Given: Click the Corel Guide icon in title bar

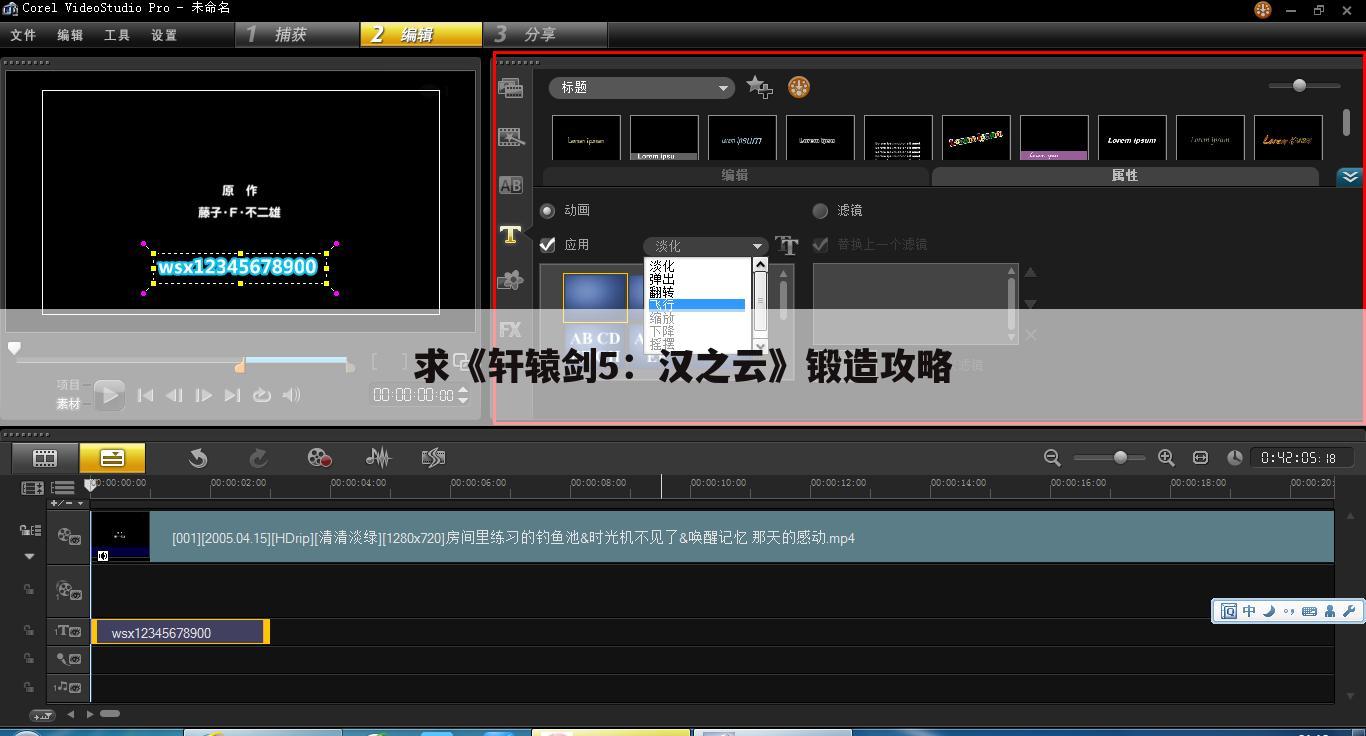Looking at the screenshot, I should click(x=1262, y=9).
